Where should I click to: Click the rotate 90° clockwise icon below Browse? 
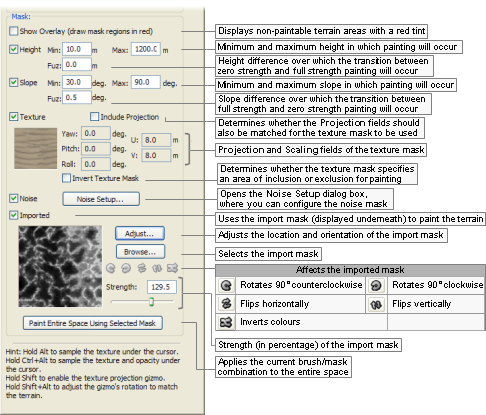coord(126,268)
